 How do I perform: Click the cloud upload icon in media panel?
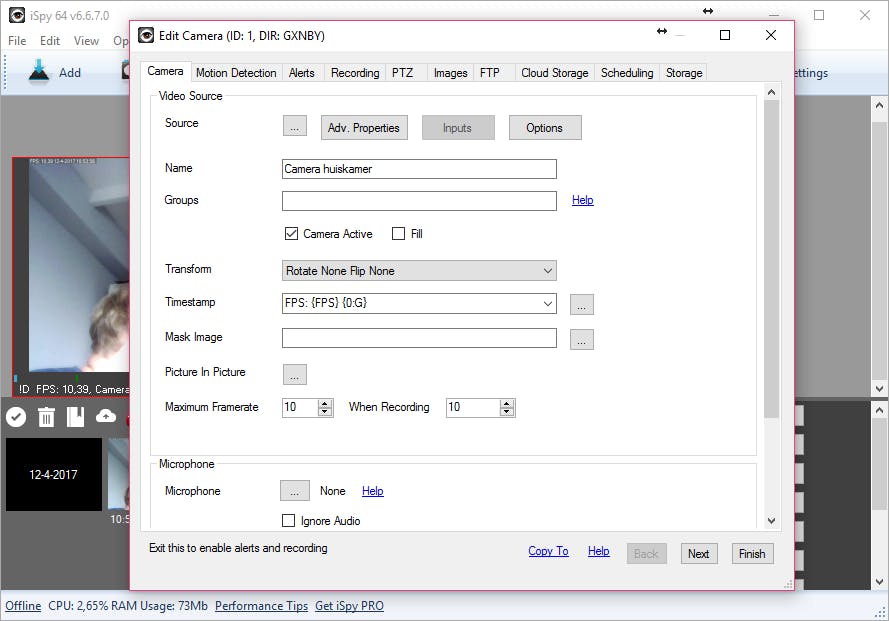pyautogui.click(x=105, y=416)
